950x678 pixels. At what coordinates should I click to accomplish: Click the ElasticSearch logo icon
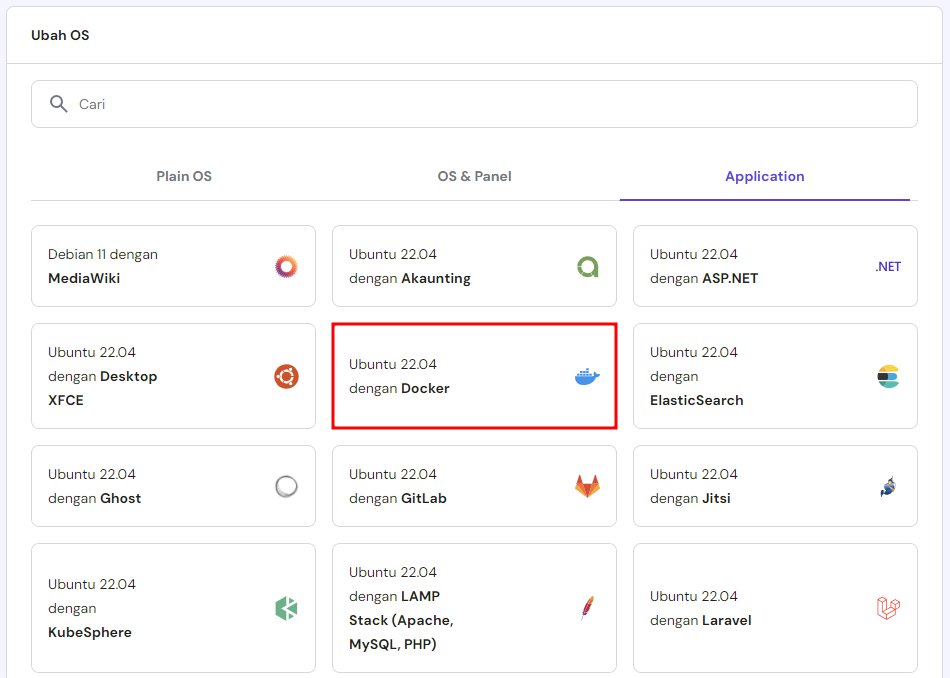pos(888,376)
